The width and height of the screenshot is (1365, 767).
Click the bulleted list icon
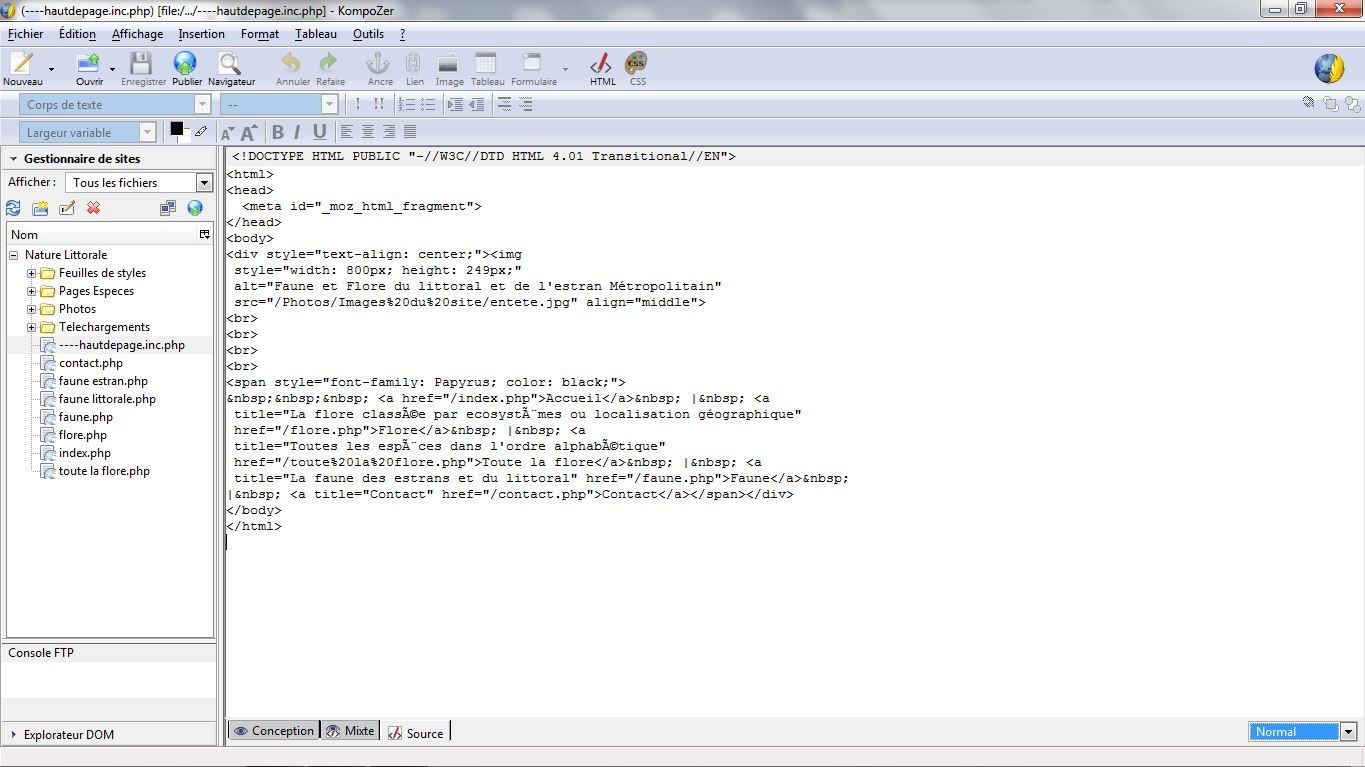click(x=428, y=104)
